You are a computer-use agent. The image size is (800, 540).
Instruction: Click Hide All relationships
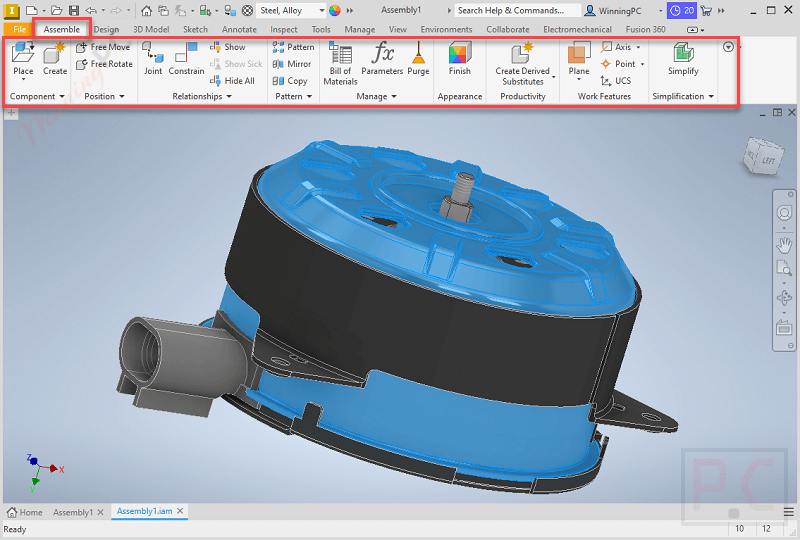coord(232,81)
